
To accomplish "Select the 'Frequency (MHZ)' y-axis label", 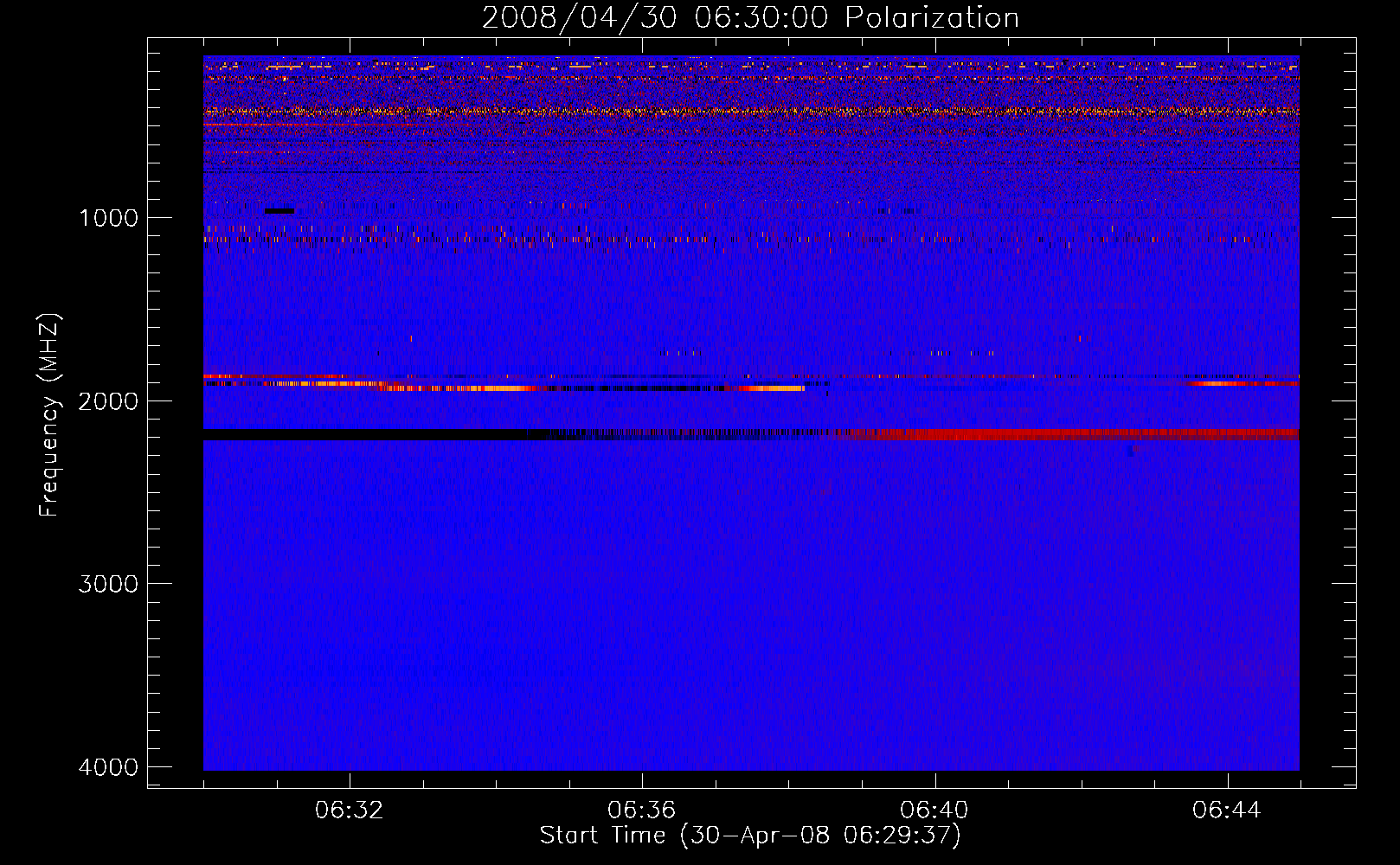I will pyautogui.click(x=49, y=415).
